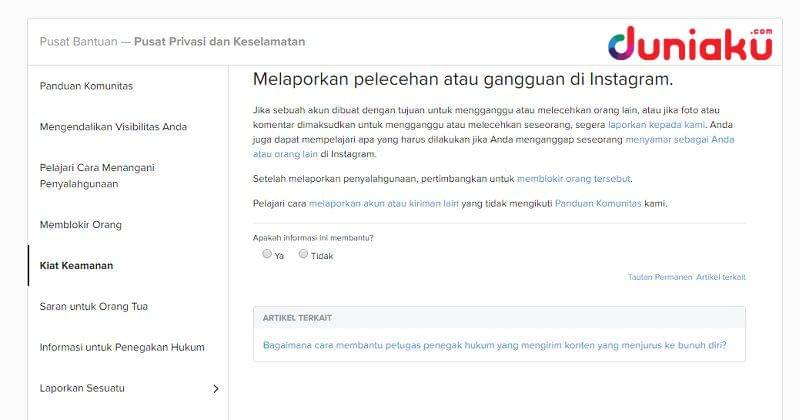Viewport: 800px width, 420px height.
Task: Follow the 'menyamar sebagai Anda' link
Action: pos(680,139)
